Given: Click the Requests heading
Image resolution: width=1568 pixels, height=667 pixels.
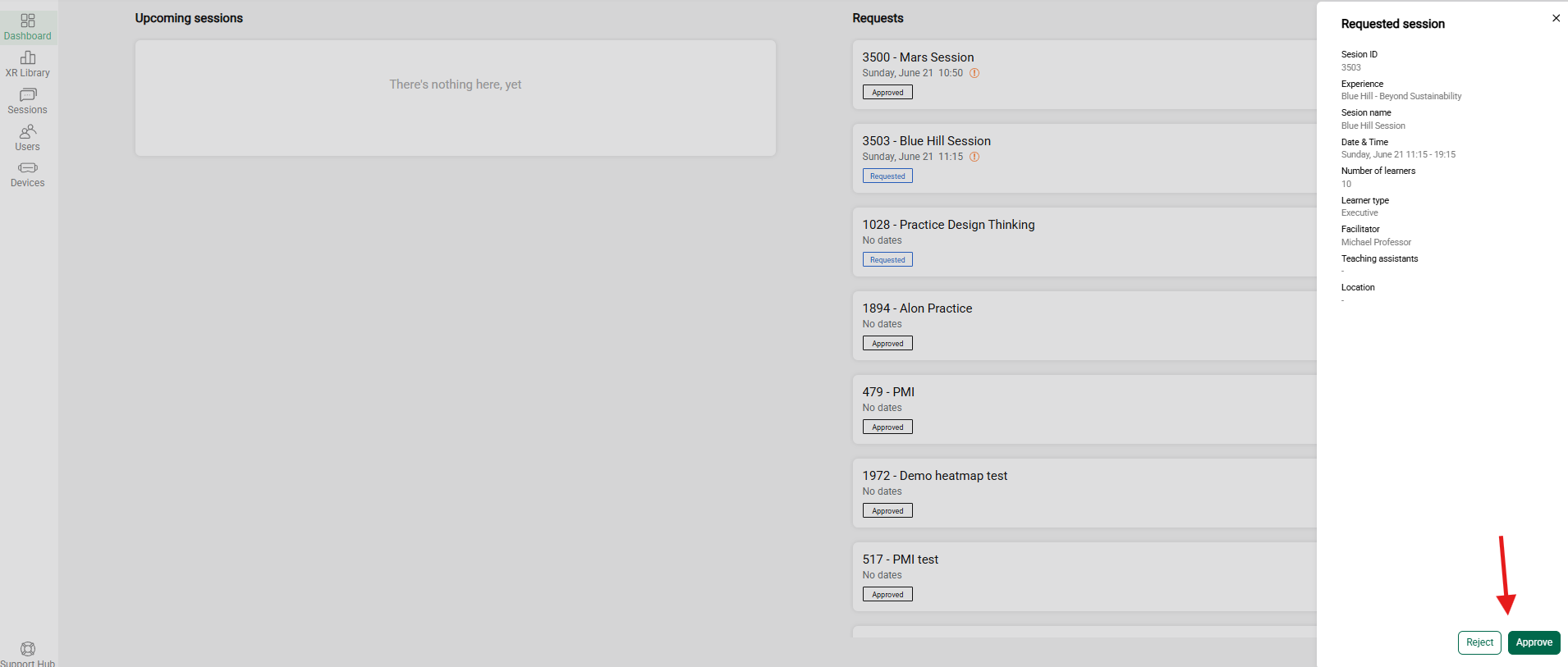Looking at the screenshot, I should 878,18.
